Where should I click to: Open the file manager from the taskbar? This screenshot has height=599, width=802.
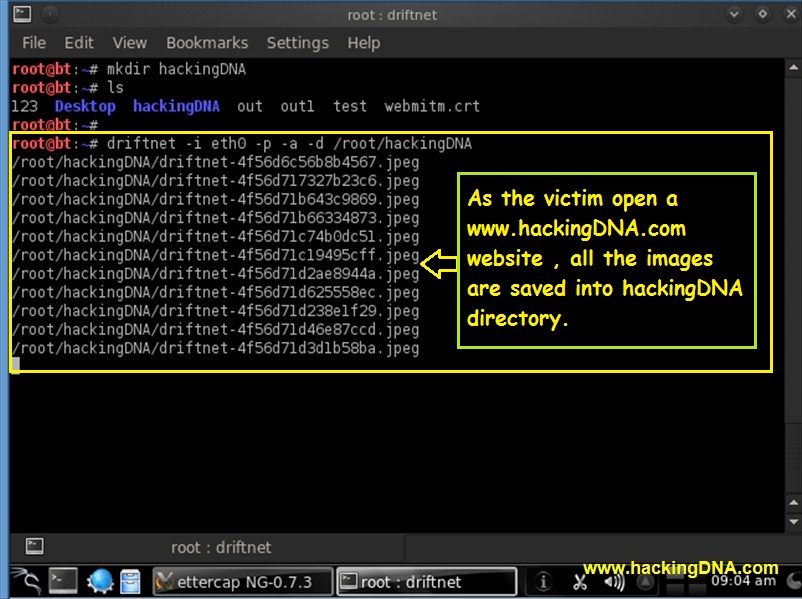[x=130, y=580]
